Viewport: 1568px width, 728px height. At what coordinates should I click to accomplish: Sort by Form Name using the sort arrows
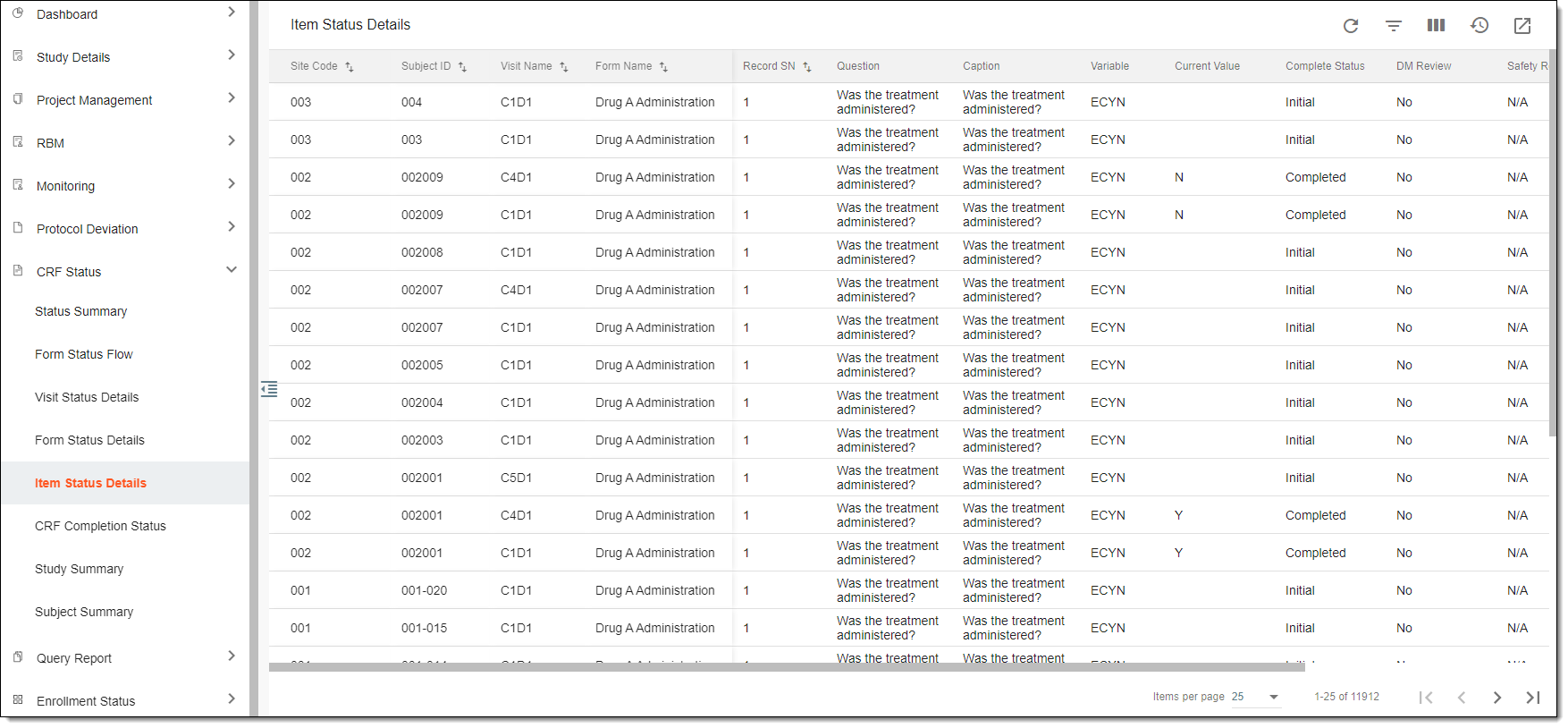pyautogui.click(x=663, y=67)
